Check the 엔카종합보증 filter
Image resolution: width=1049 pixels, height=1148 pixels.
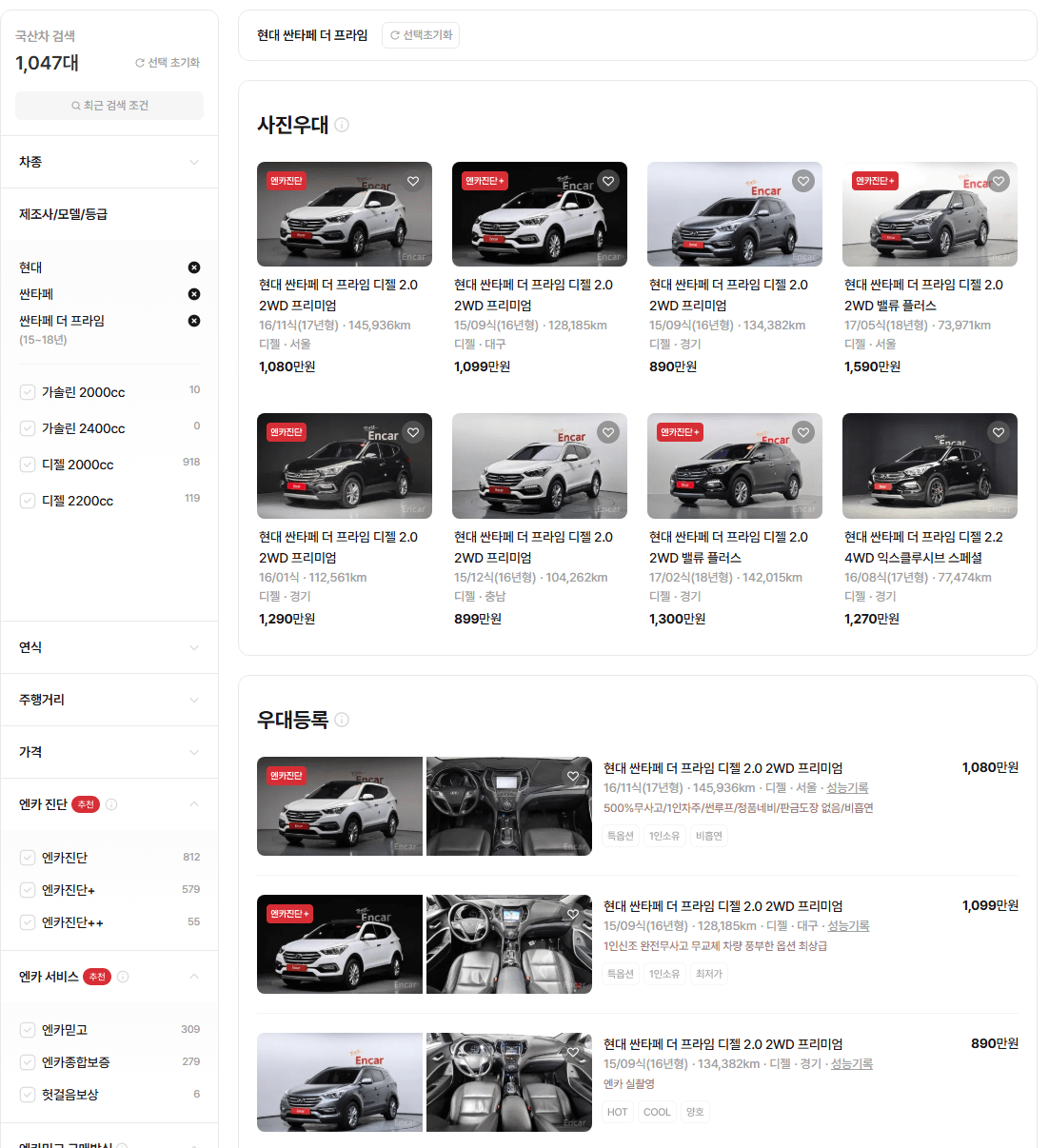point(28,1062)
